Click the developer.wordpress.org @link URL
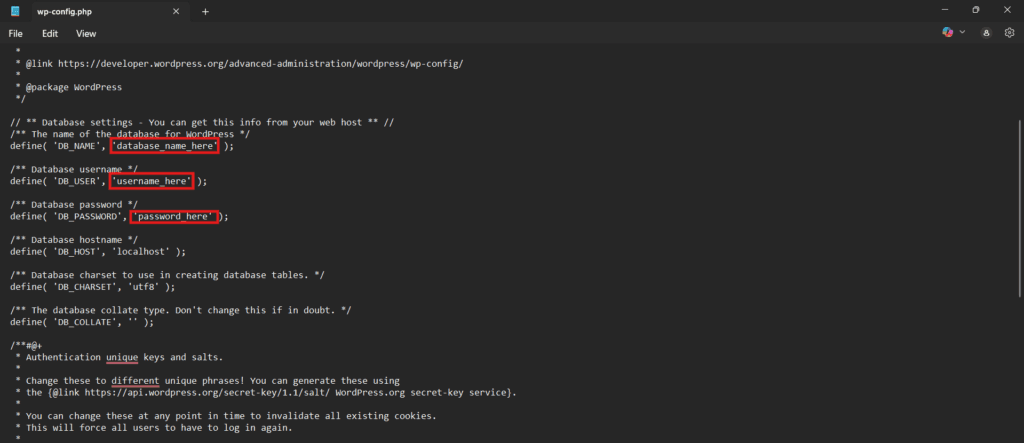Viewport: 1024px width, 443px height. click(261, 64)
